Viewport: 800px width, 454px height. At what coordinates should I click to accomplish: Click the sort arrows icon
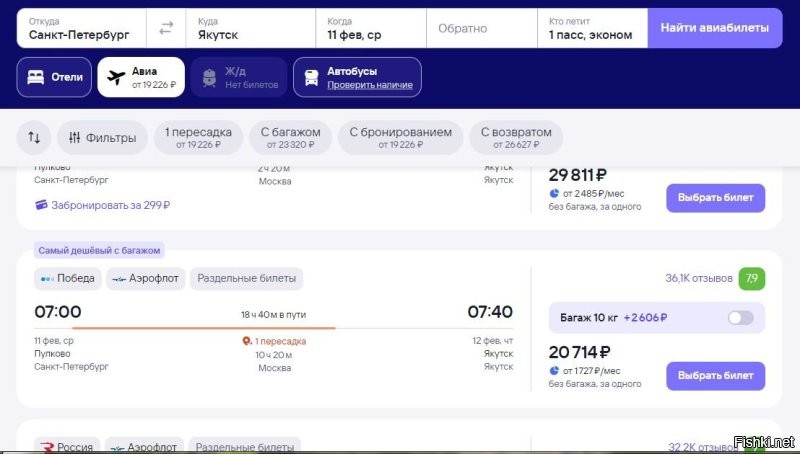pyautogui.click(x=34, y=138)
